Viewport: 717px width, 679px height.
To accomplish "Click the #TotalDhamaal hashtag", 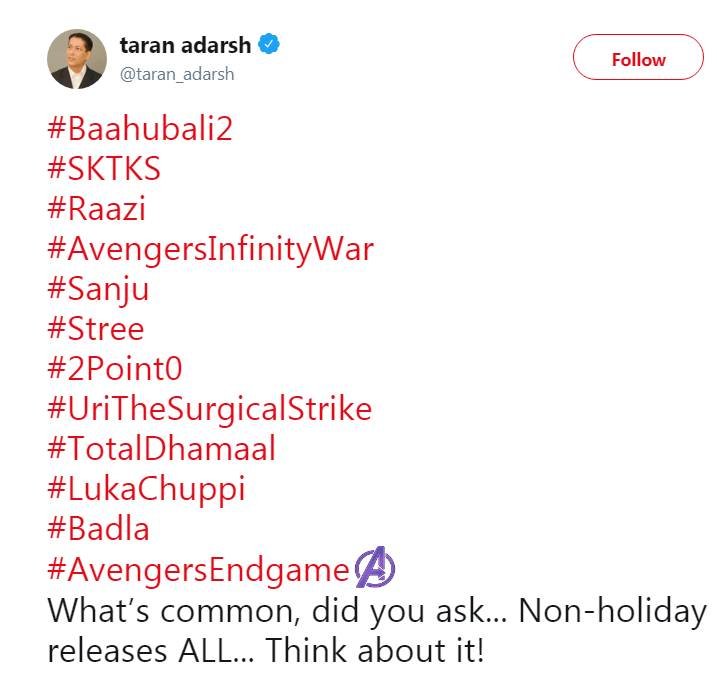I will click(161, 449).
